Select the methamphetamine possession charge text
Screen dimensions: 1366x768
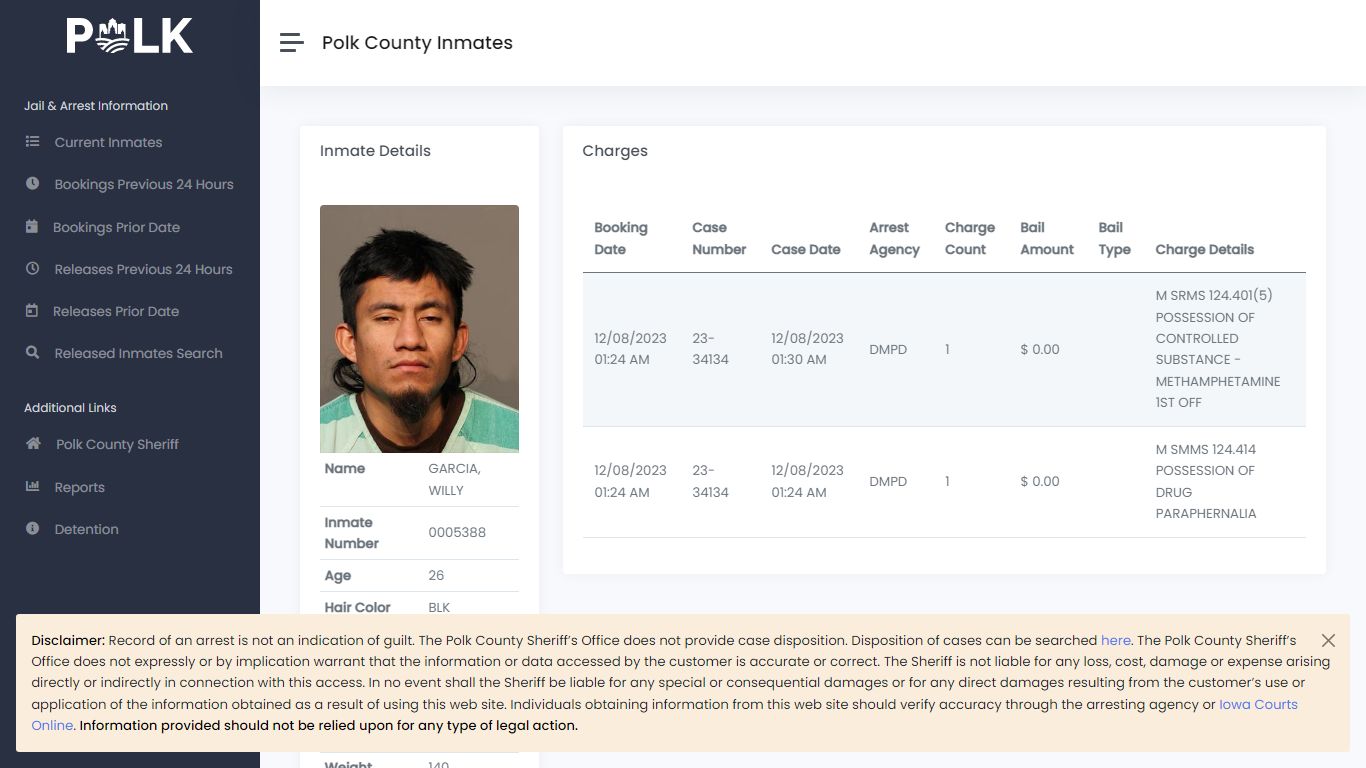pyautogui.click(x=1218, y=349)
